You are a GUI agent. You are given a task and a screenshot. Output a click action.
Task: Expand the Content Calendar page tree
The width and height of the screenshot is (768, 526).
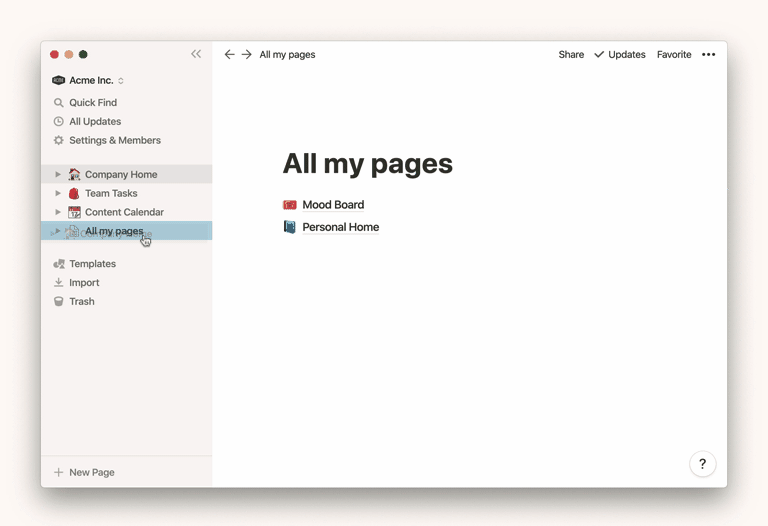(58, 212)
